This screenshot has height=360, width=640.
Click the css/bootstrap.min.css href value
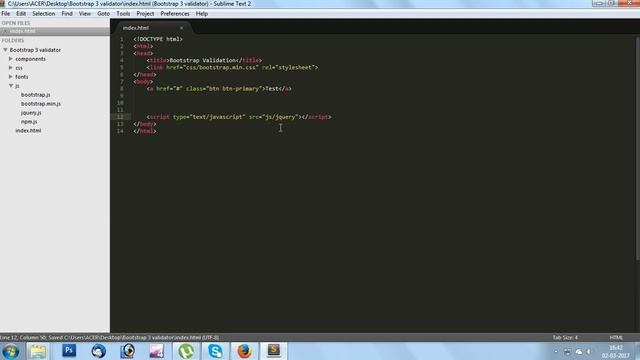click(x=221, y=67)
